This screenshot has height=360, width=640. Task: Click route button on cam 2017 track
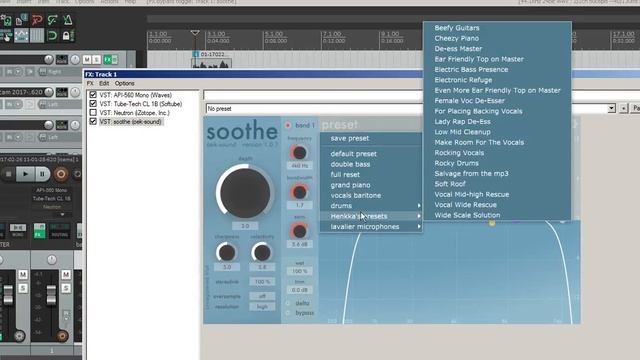pyautogui.click(x=62, y=92)
